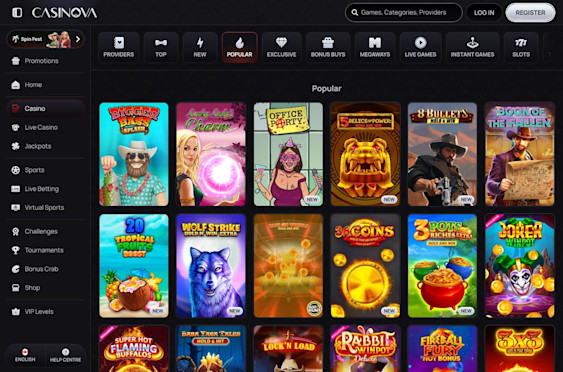Click the VIP Levels crown icon

pyautogui.click(x=15, y=312)
